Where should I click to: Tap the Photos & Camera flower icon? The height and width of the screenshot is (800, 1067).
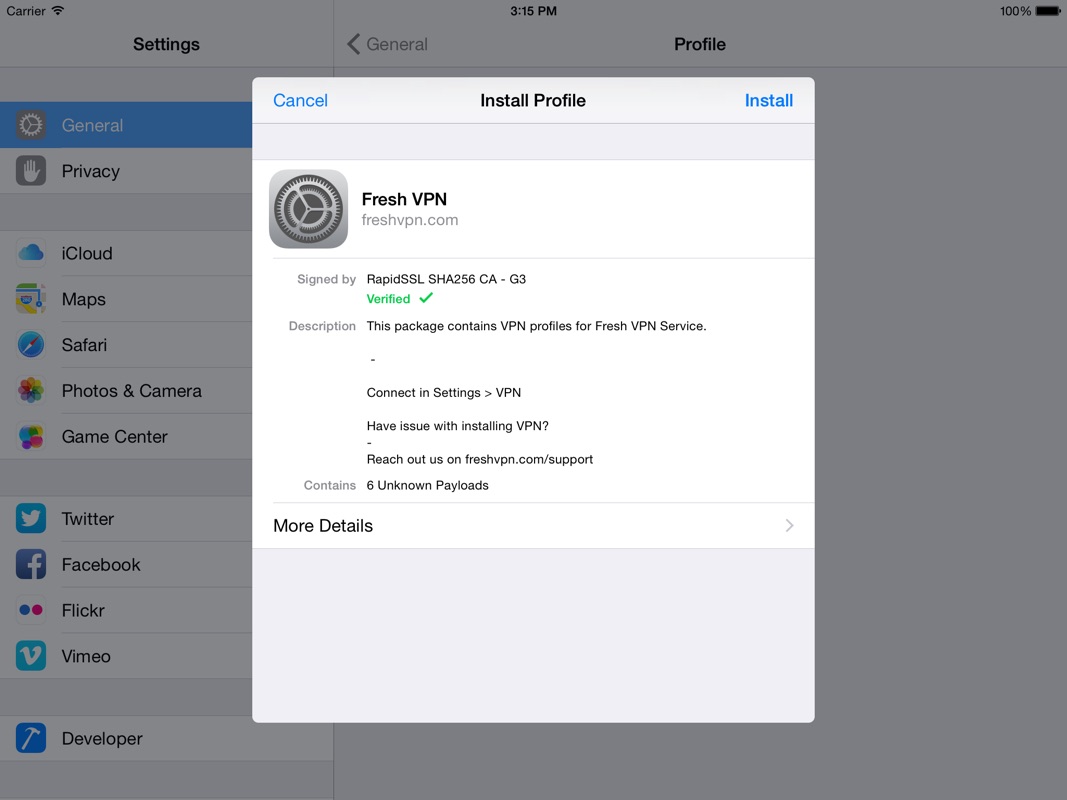(31, 390)
